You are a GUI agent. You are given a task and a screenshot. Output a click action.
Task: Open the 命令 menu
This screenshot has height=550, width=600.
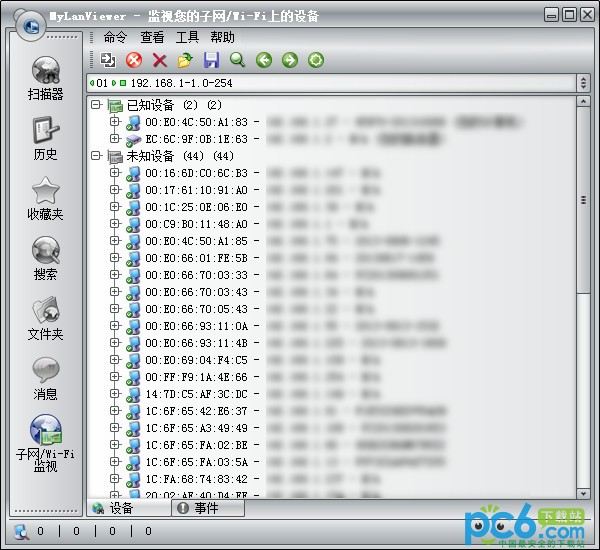[115, 37]
